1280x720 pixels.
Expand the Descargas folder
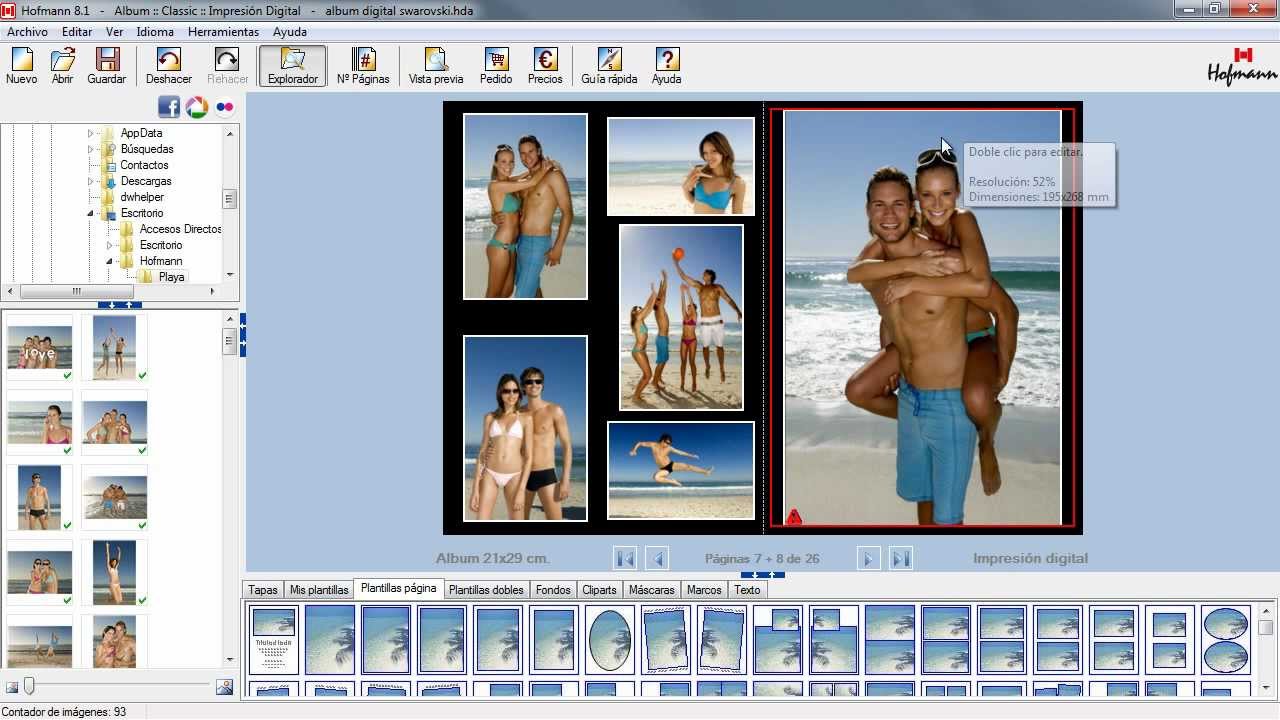pyautogui.click(x=90, y=181)
